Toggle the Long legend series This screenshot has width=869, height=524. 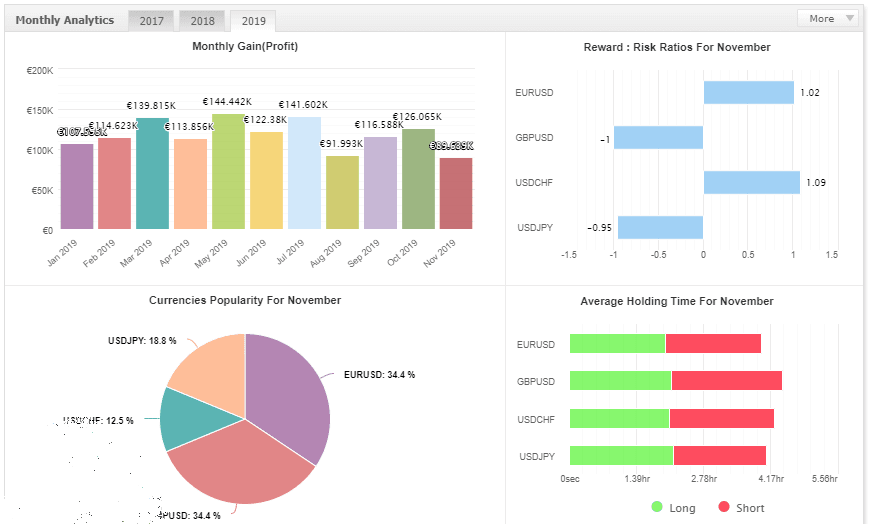(x=672, y=508)
